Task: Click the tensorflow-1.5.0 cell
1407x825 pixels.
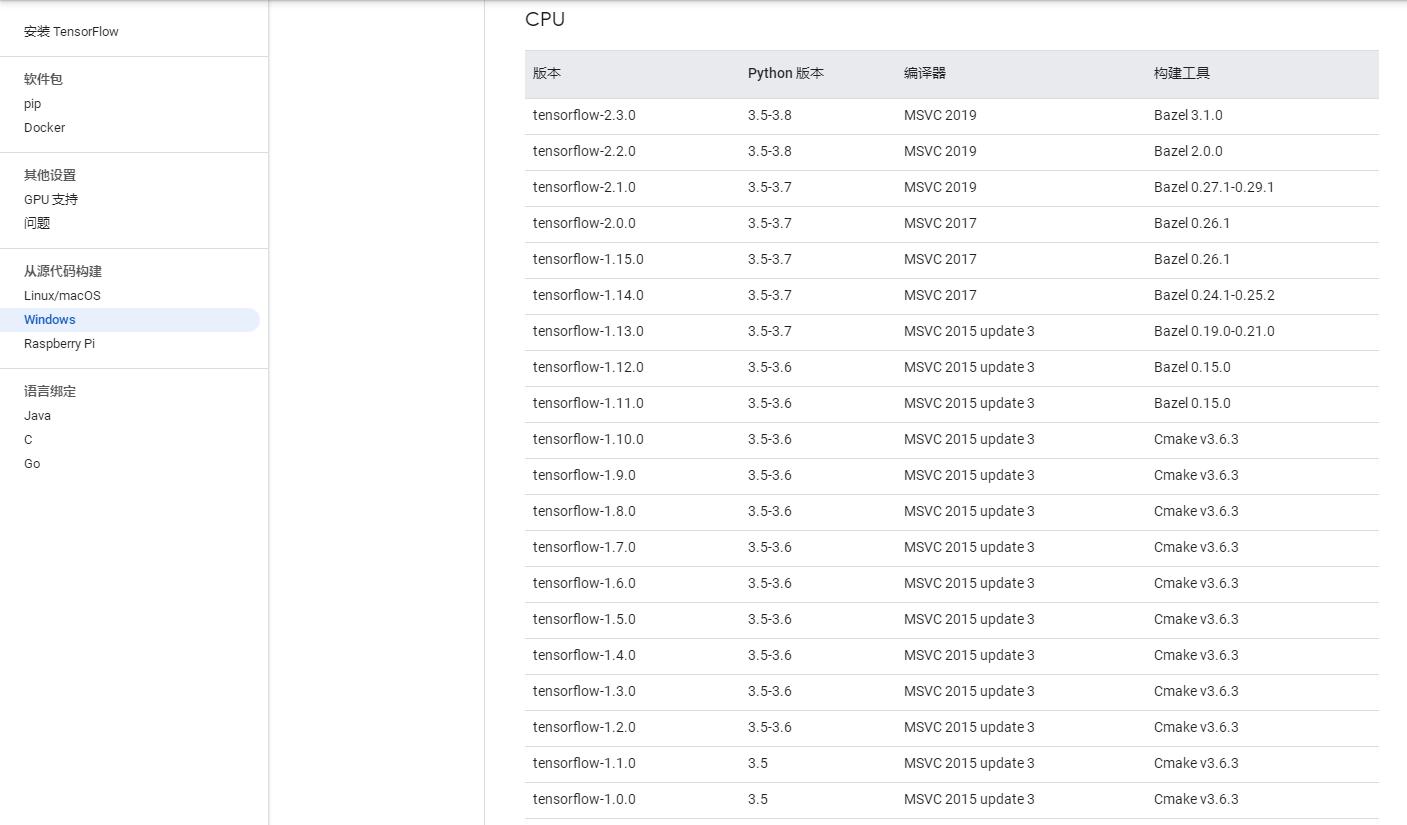Action: coord(584,619)
